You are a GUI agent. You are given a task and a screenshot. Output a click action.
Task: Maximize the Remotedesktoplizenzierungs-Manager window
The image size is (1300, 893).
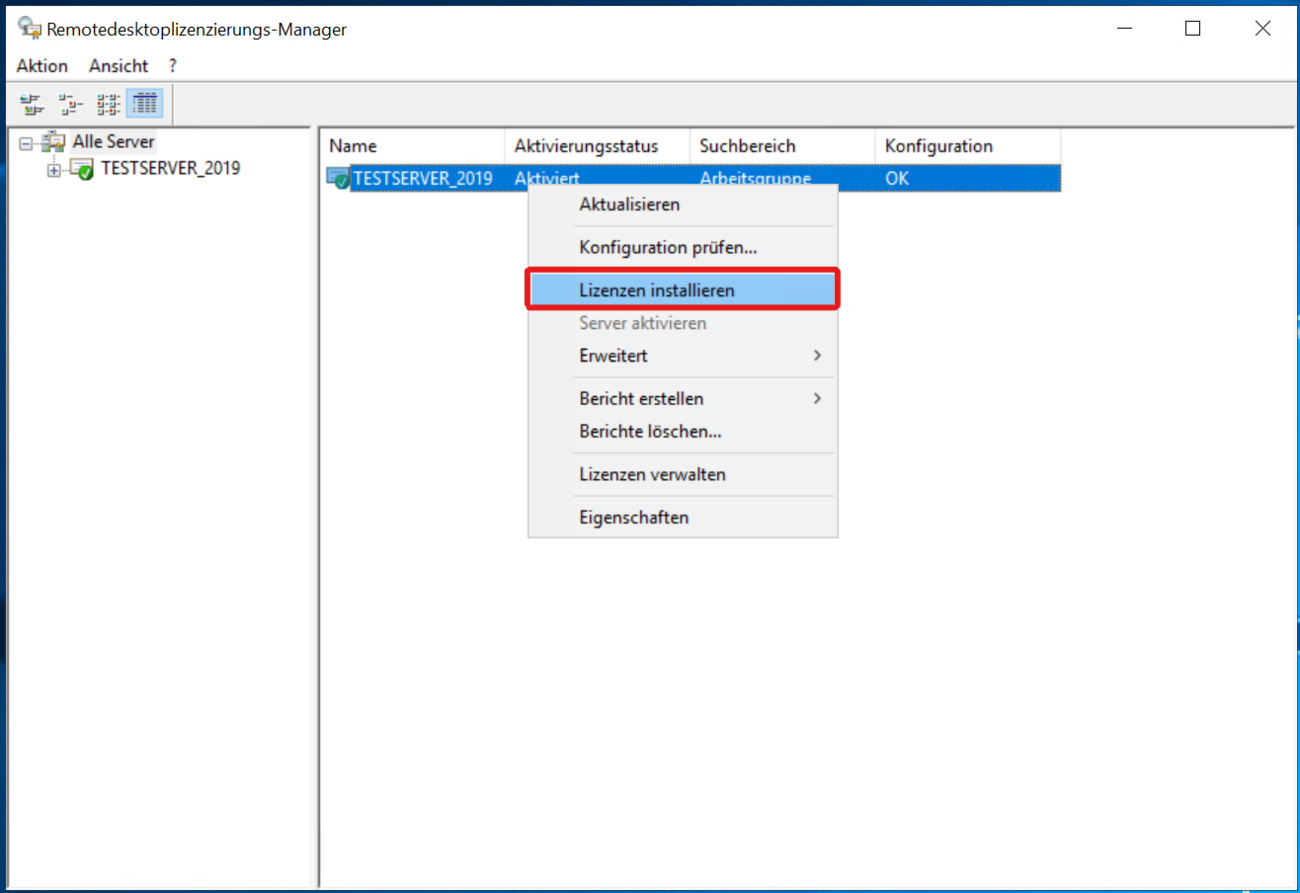[1192, 29]
